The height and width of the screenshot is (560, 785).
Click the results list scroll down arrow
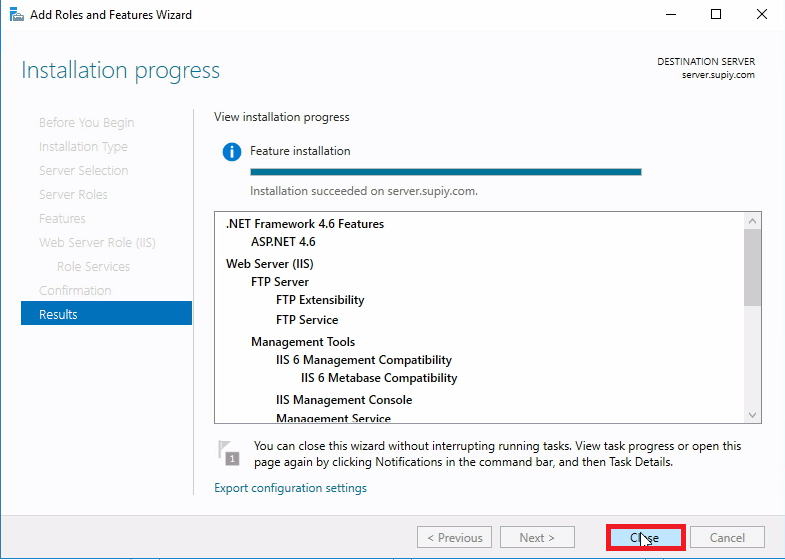pos(752,415)
